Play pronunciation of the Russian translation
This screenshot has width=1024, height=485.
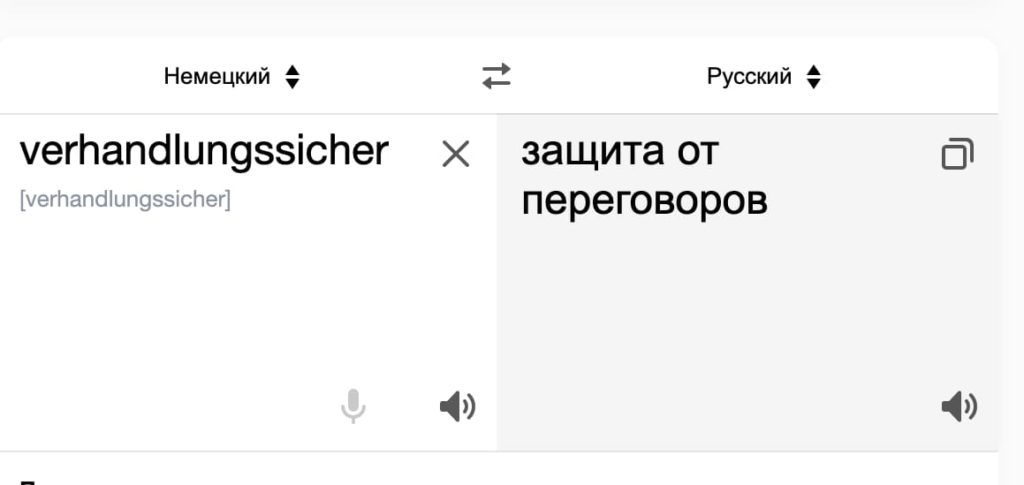tap(959, 407)
